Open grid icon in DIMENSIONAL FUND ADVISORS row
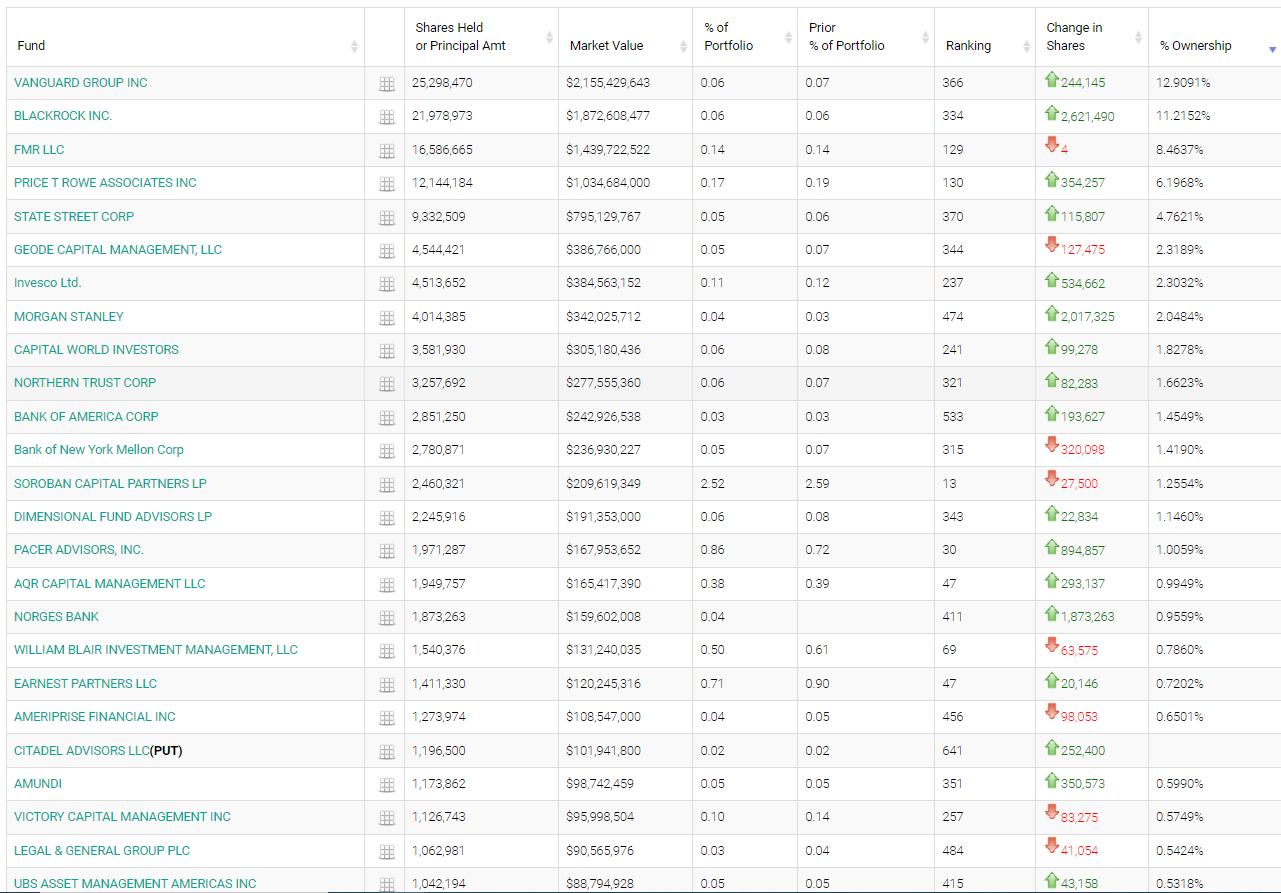The height and width of the screenshot is (893, 1281). (387, 518)
